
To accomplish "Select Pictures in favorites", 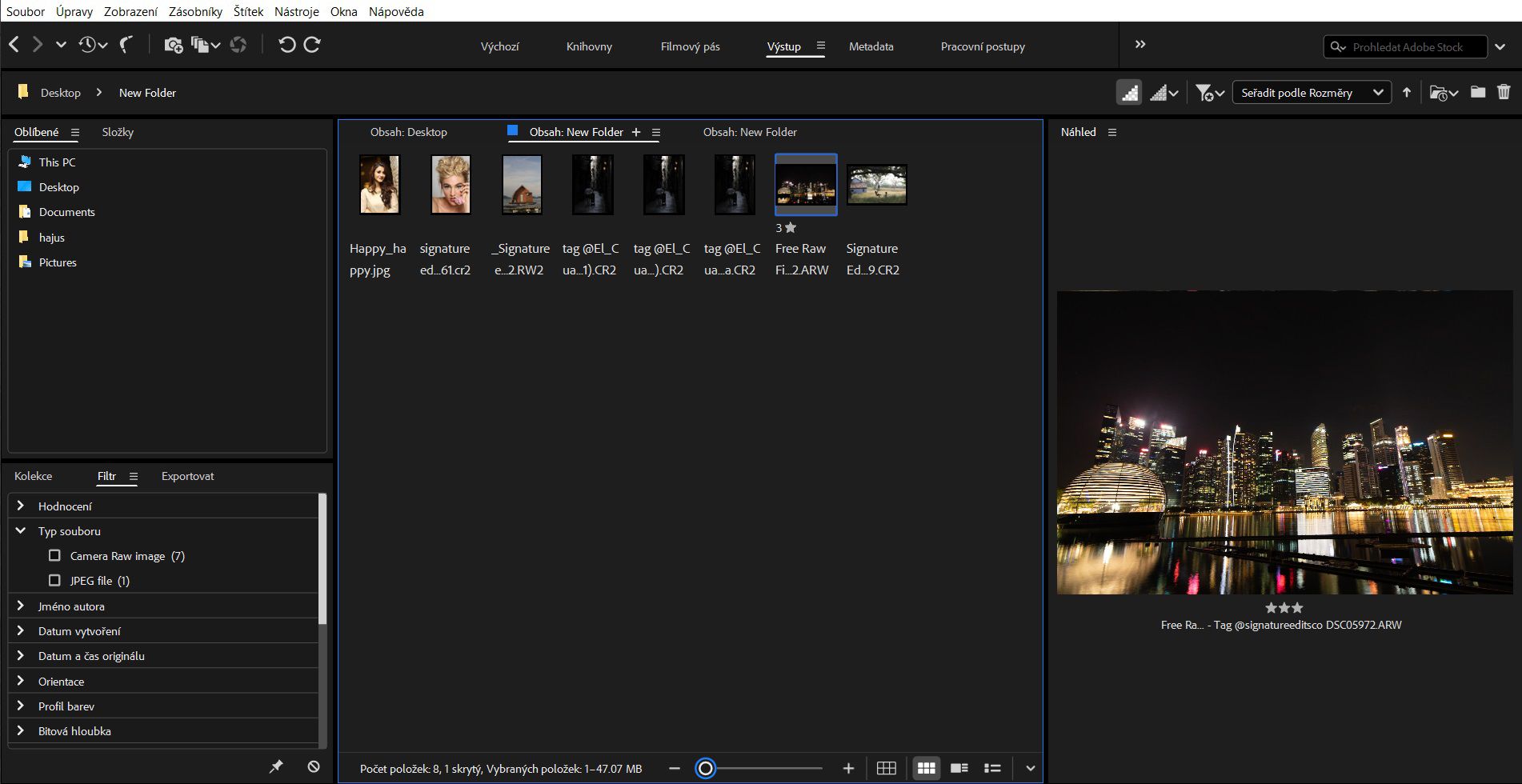I will coord(58,262).
